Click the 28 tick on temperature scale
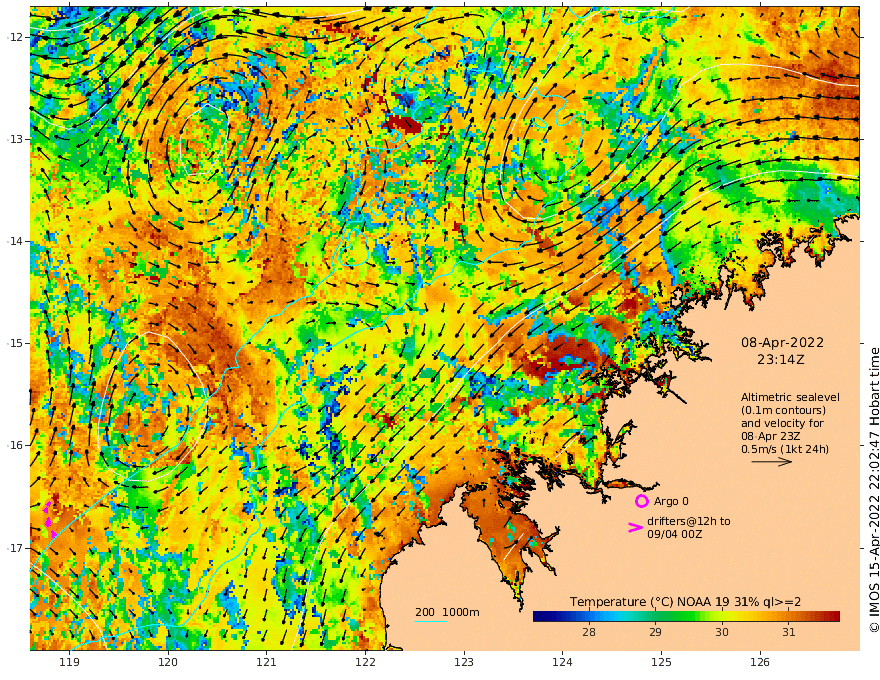The height and width of the screenshot is (680, 880). [x=589, y=632]
